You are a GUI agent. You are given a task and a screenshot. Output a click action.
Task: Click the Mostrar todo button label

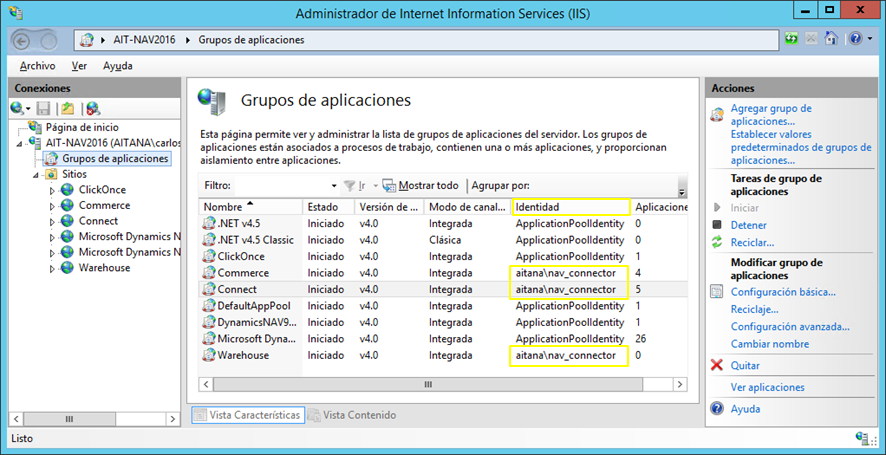(x=429, y=185)
